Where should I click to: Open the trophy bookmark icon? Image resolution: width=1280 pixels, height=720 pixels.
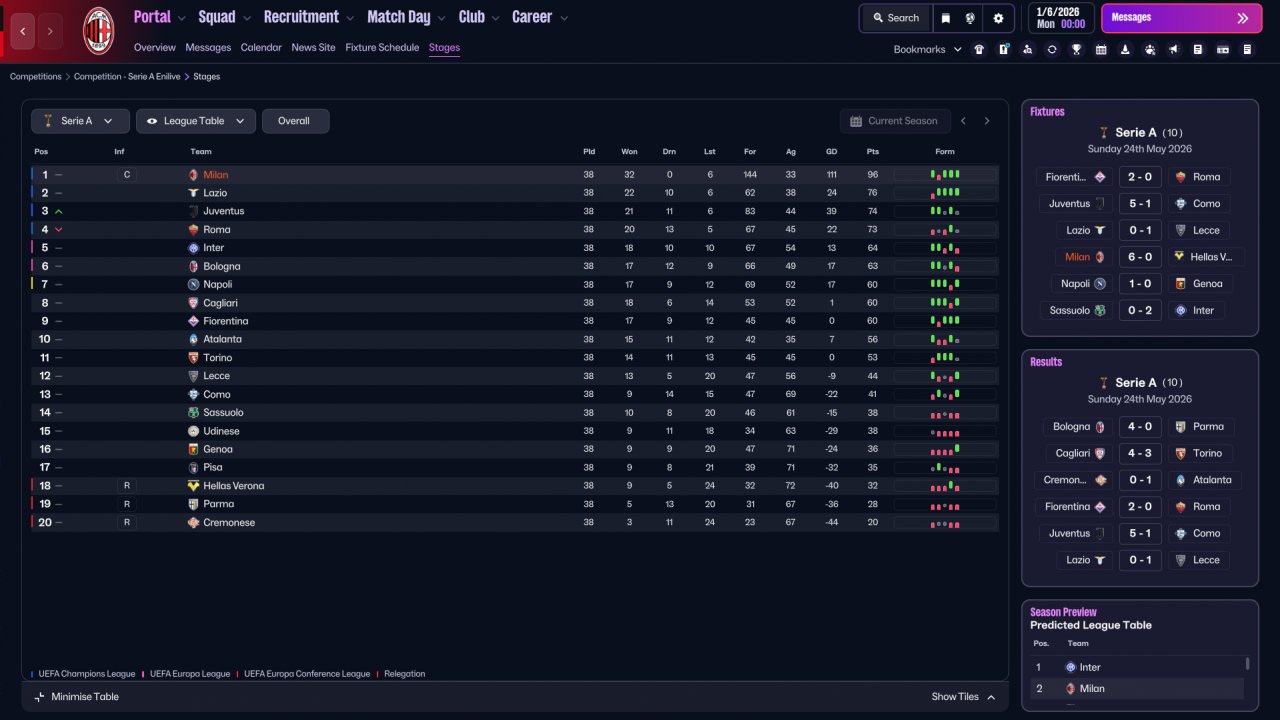[1077, 49]
